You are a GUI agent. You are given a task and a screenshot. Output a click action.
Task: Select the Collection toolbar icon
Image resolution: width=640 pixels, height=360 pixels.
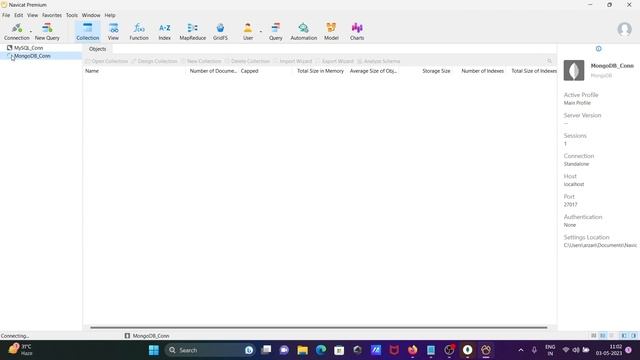87,31
